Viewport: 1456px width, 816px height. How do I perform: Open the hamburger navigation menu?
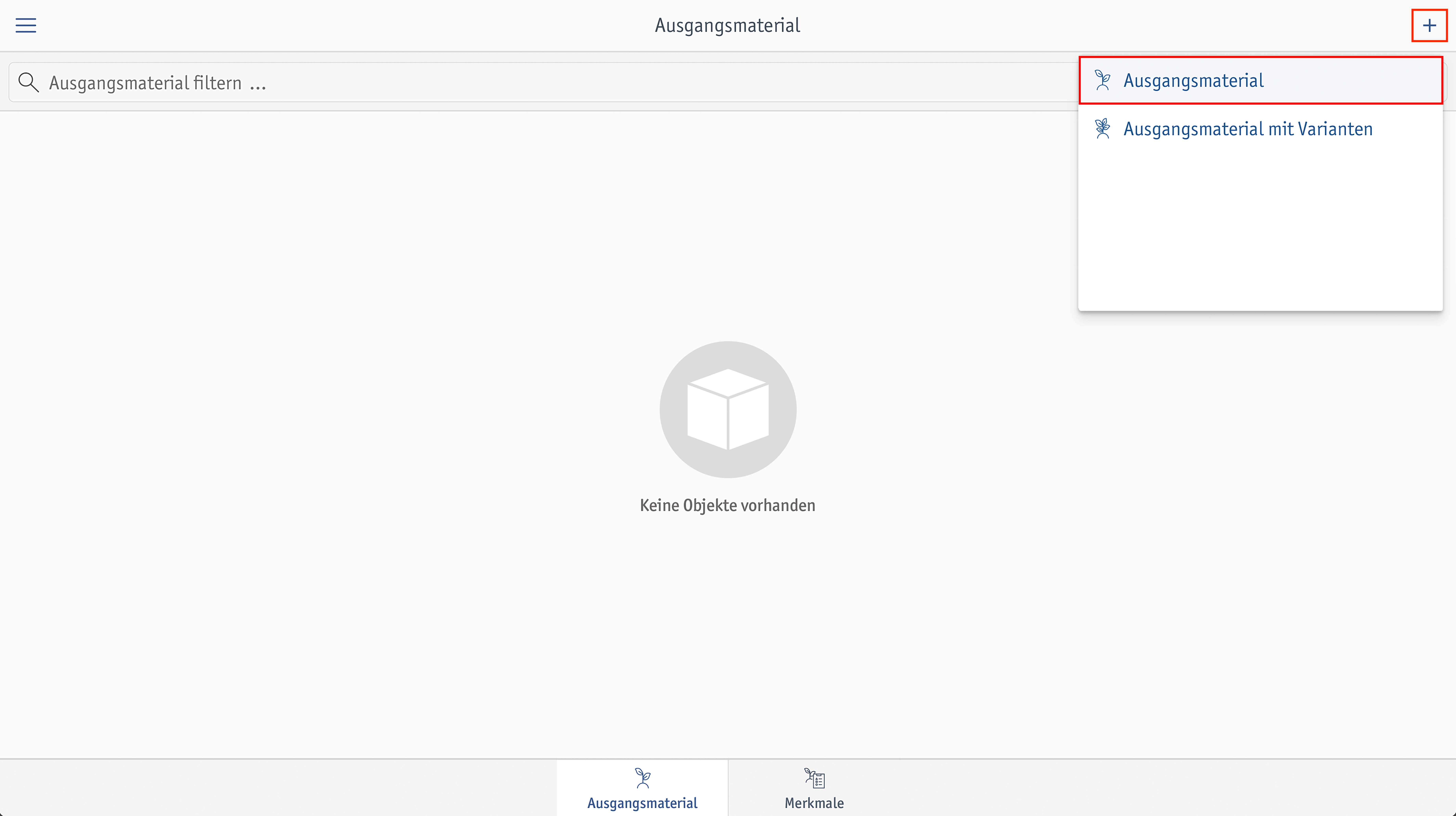pos(25,25)
